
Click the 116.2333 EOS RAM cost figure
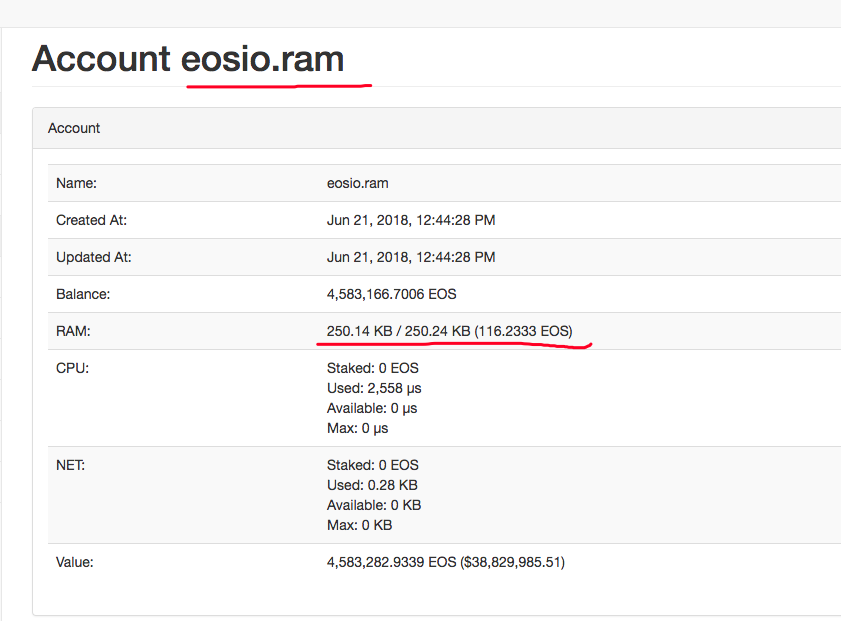point(519,331)
